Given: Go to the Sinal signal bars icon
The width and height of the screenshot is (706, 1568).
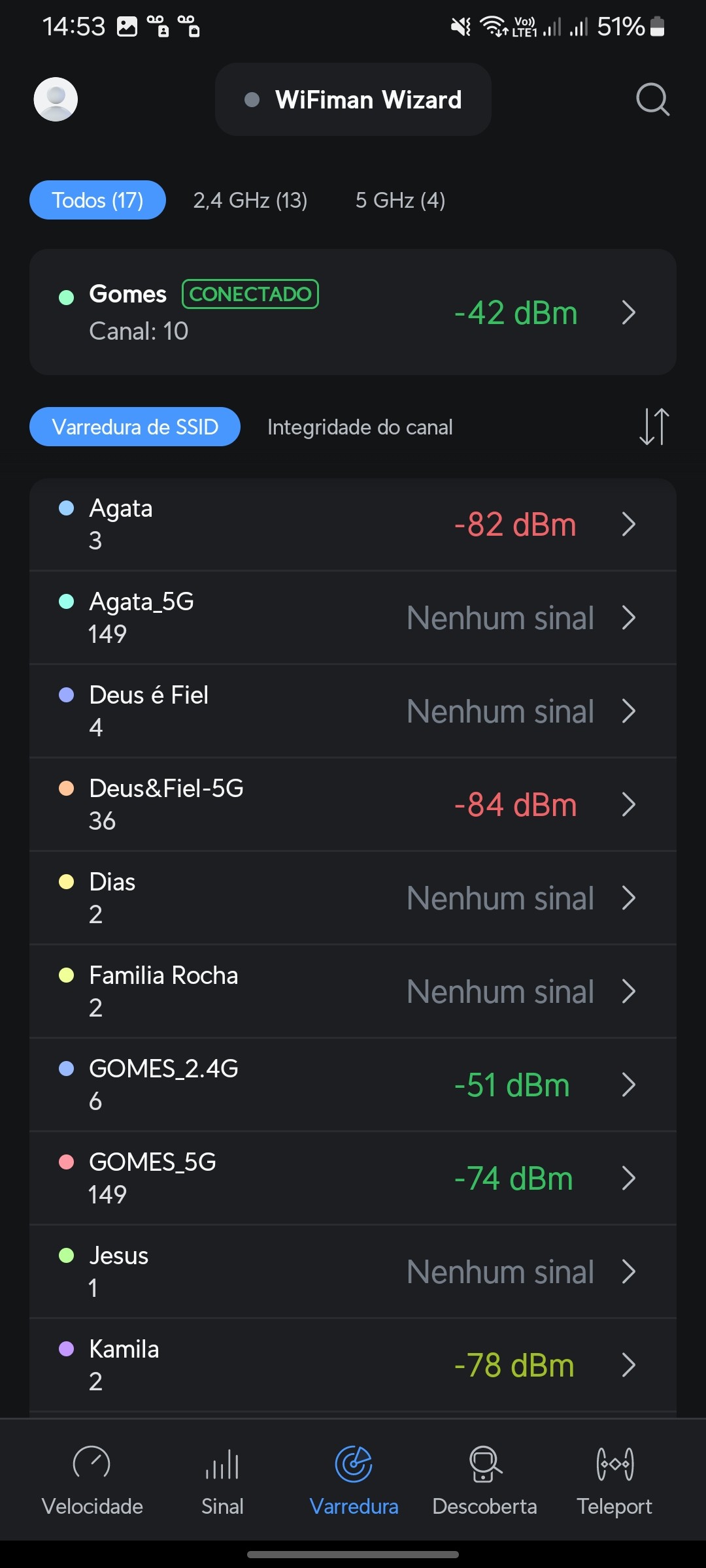Looking at the screenshot, I should click(x=222, y=1463).
